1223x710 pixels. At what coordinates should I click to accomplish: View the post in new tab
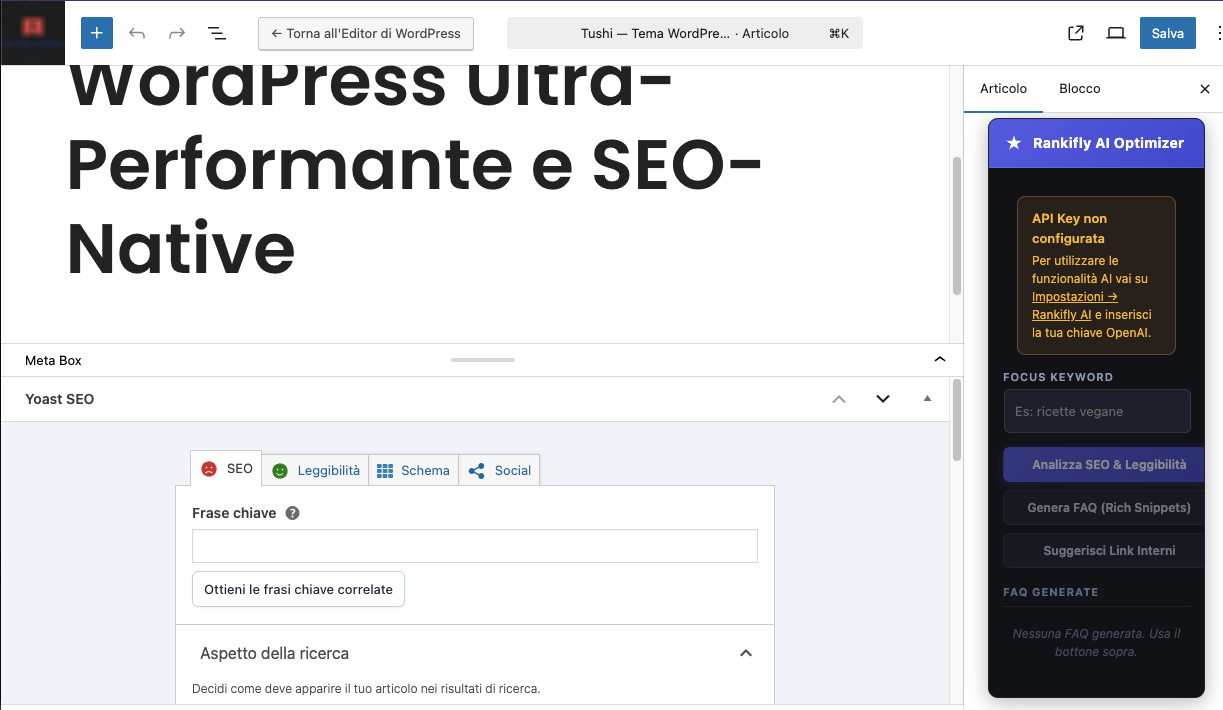pos(1076,33)
